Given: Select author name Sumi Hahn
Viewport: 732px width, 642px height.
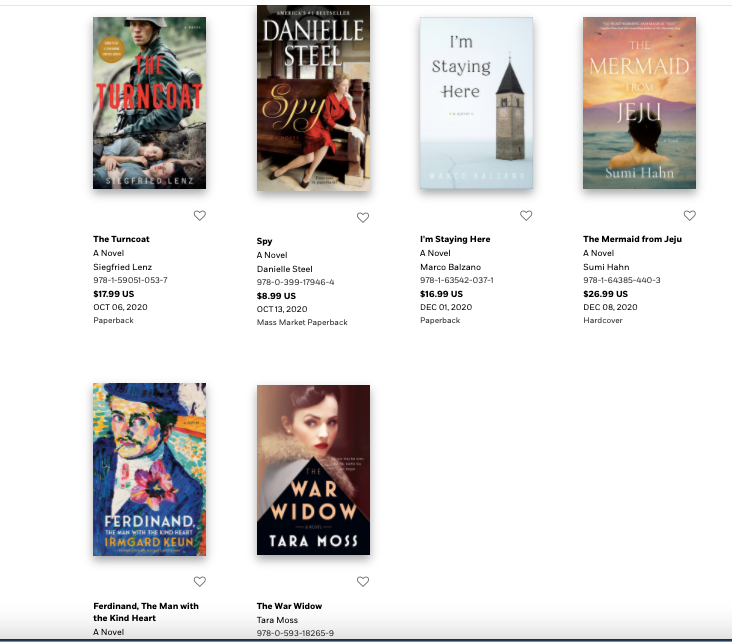Looking at the screenshot, I should (x=606, y=267).
